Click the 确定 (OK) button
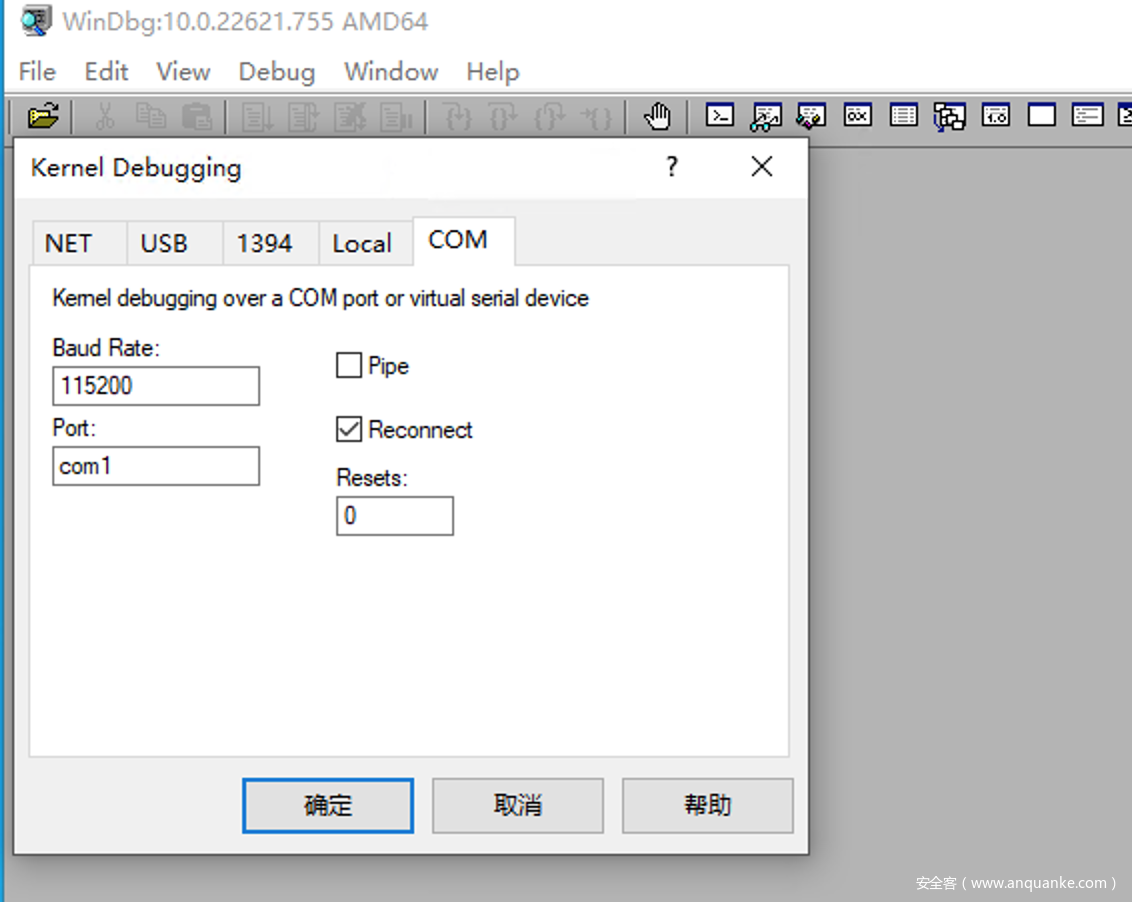1132x902 pixels. tap(328, 805)
